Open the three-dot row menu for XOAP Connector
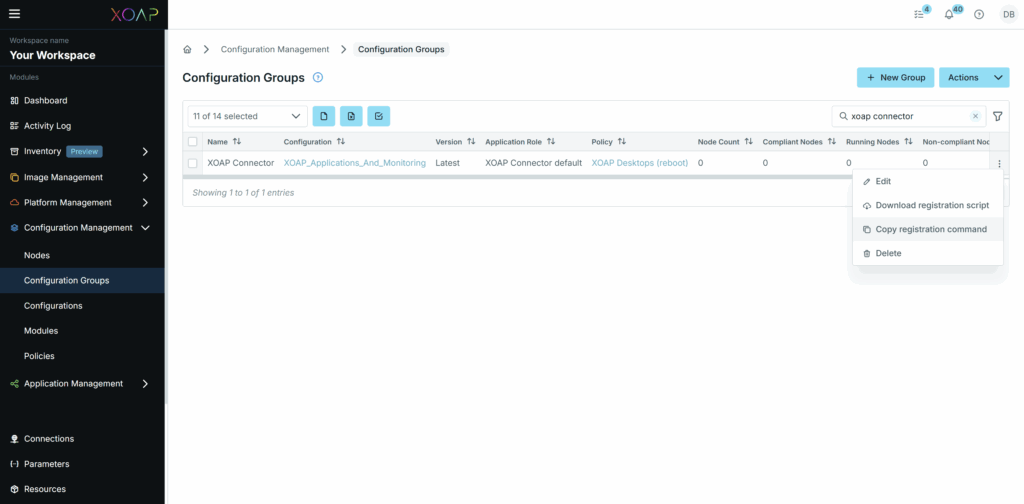 pyautogui.click(x=999, y=163)
